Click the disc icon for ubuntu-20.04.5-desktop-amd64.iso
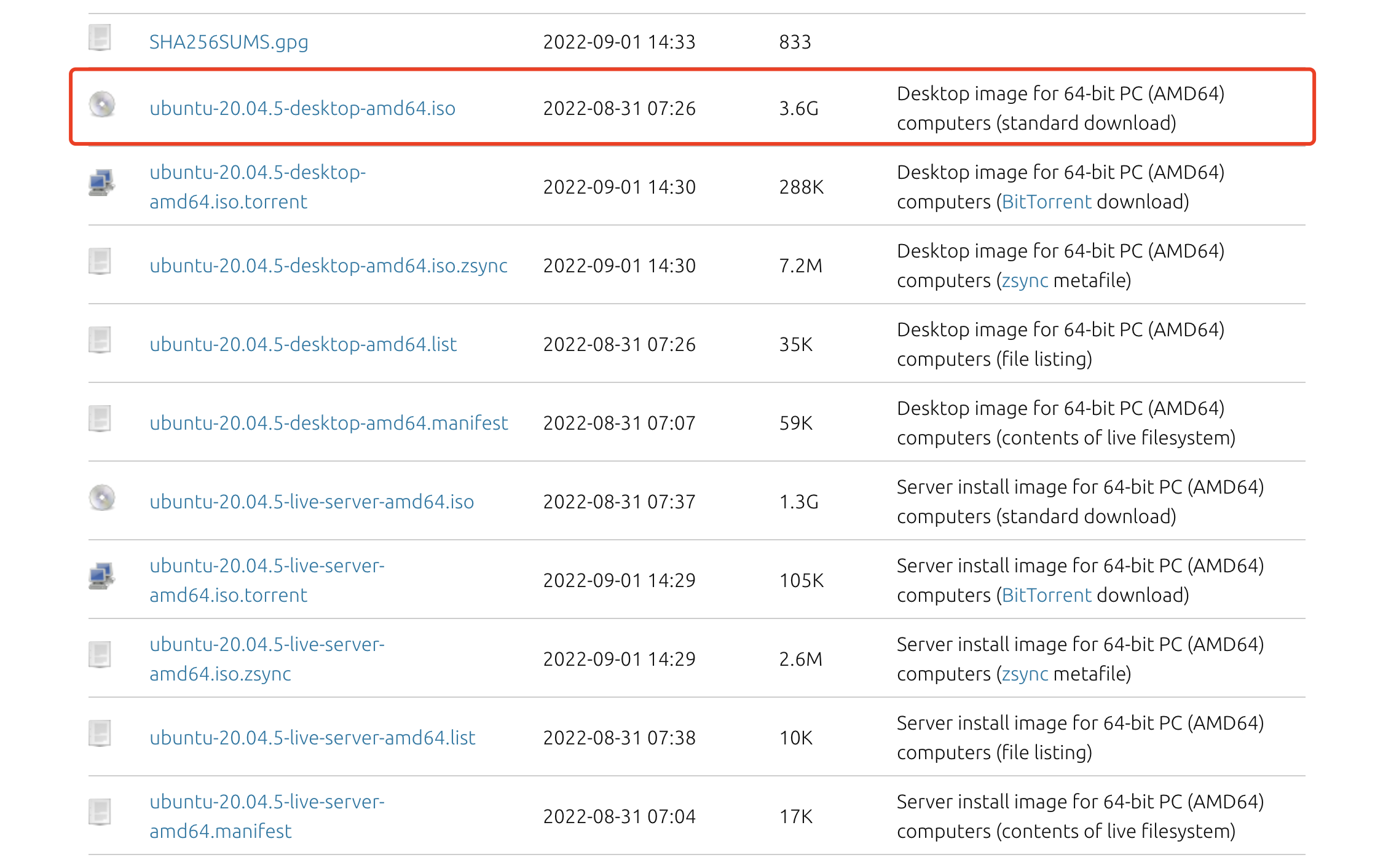This screenshot has width=1383, height=868. tap(102, 104)
